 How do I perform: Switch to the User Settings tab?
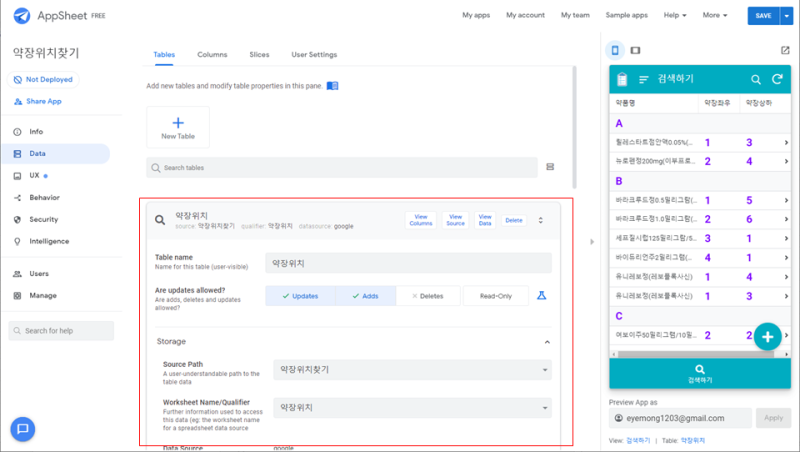[314, 55]
